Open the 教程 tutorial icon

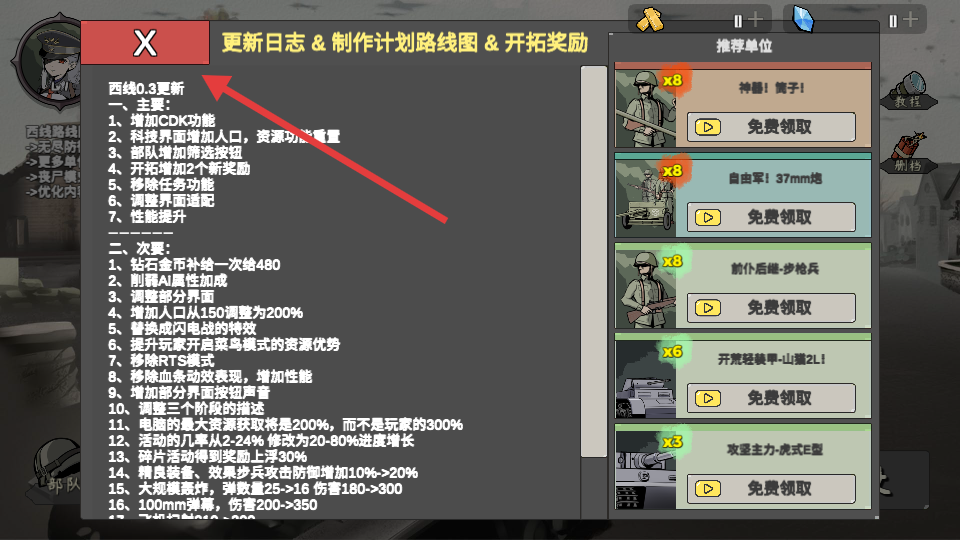909,91
